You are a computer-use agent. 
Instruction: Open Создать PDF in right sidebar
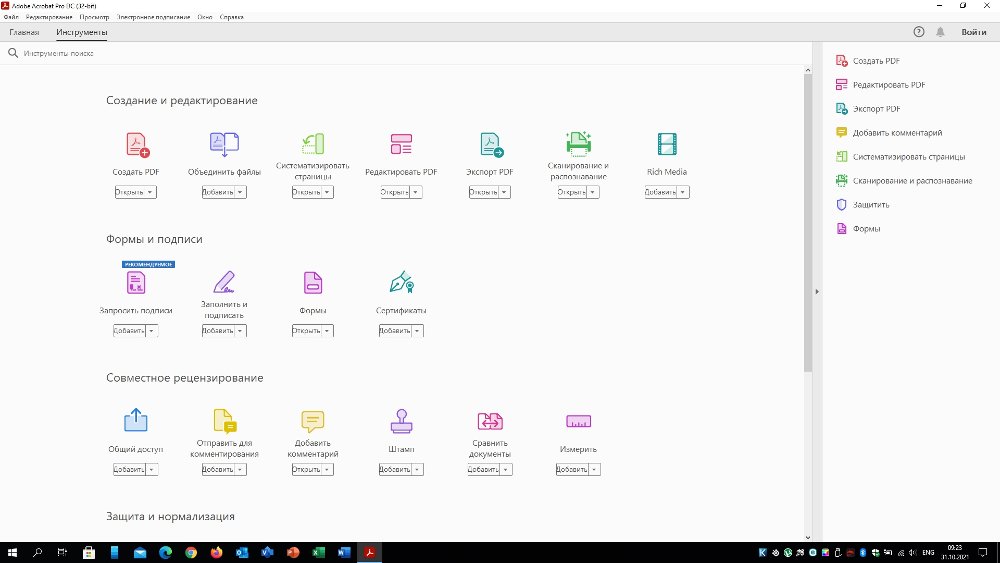coord(868,61)
